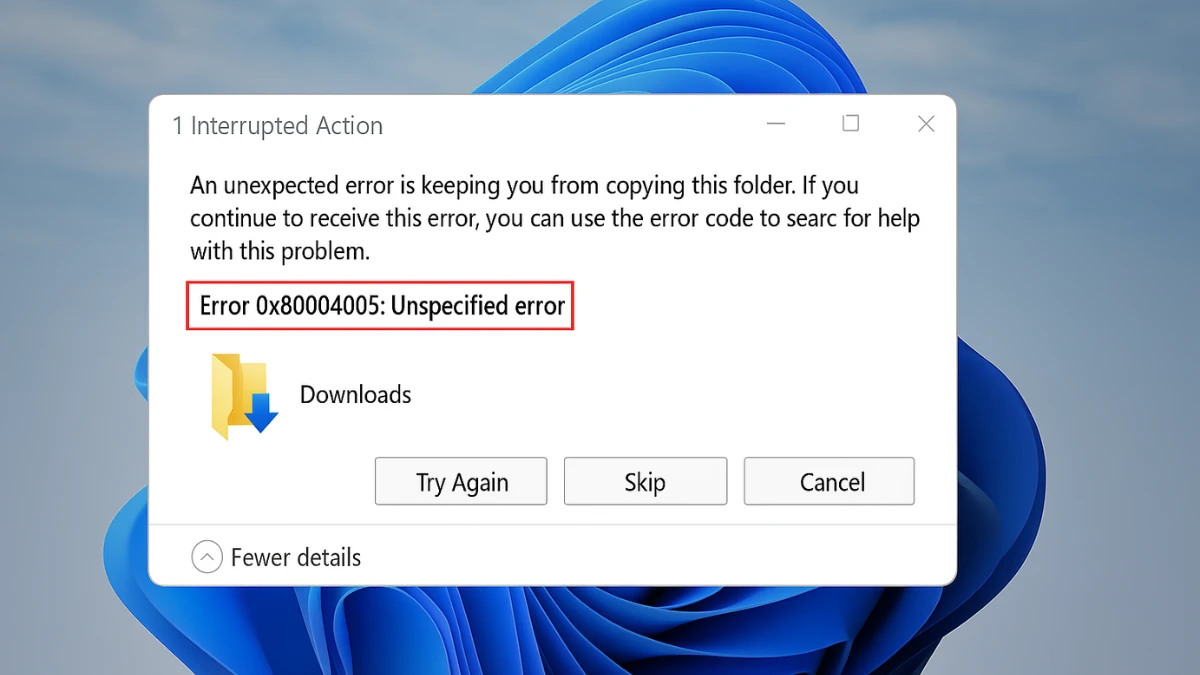Click the 1 Interrupted Action title text
This screenshot has height=675, width=1200.
point(278,126)
